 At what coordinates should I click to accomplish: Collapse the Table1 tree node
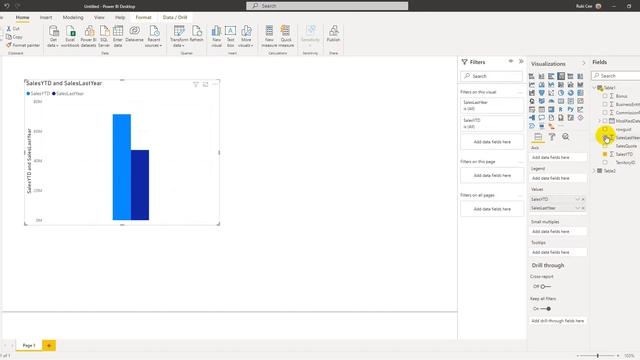pos(594,88)
